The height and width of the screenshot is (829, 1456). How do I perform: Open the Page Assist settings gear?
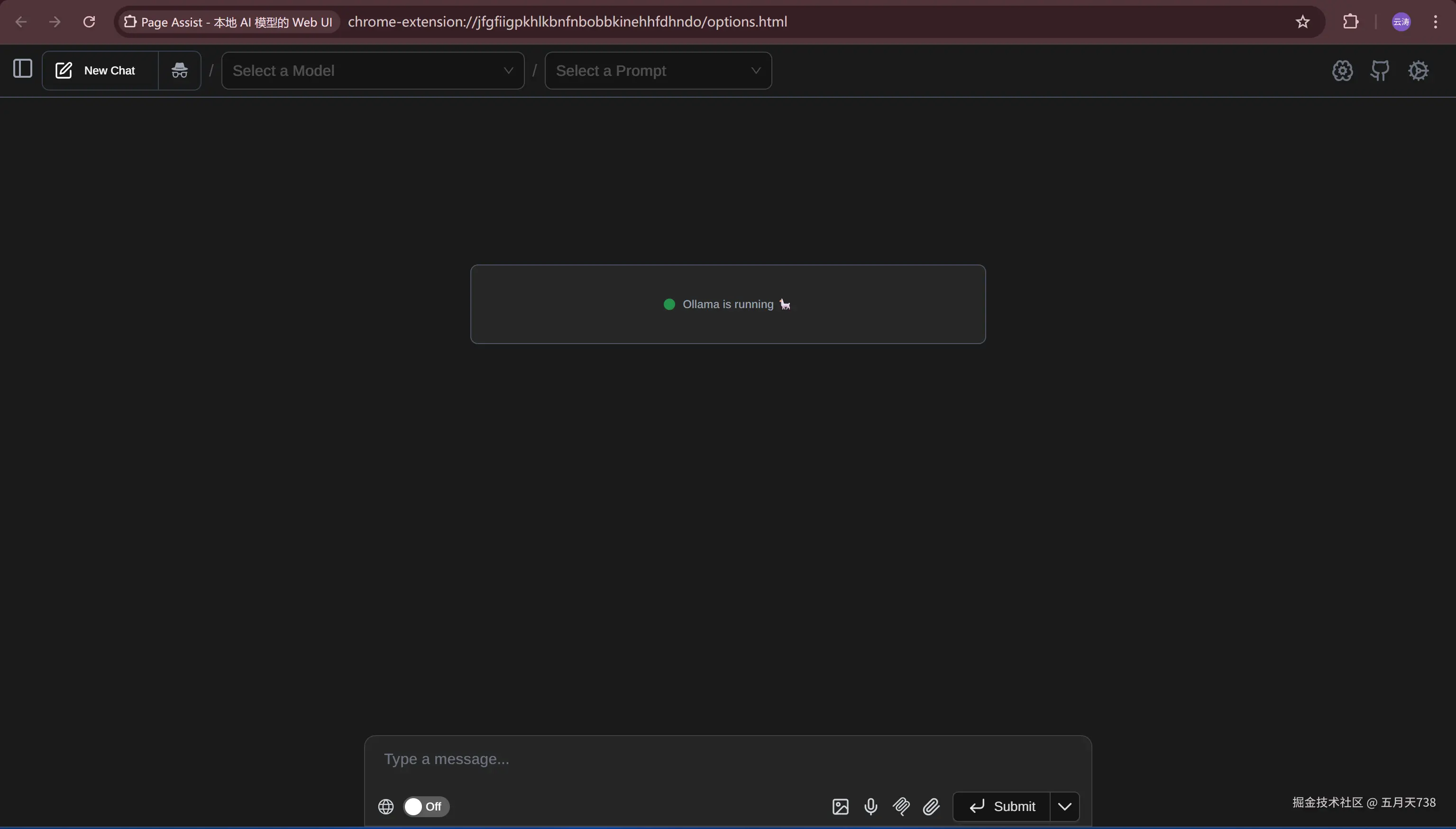tap(1418, 71)
